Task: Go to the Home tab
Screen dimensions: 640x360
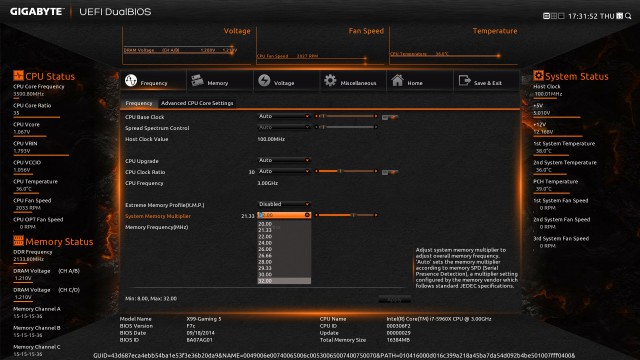Action: tap(420, 80)
